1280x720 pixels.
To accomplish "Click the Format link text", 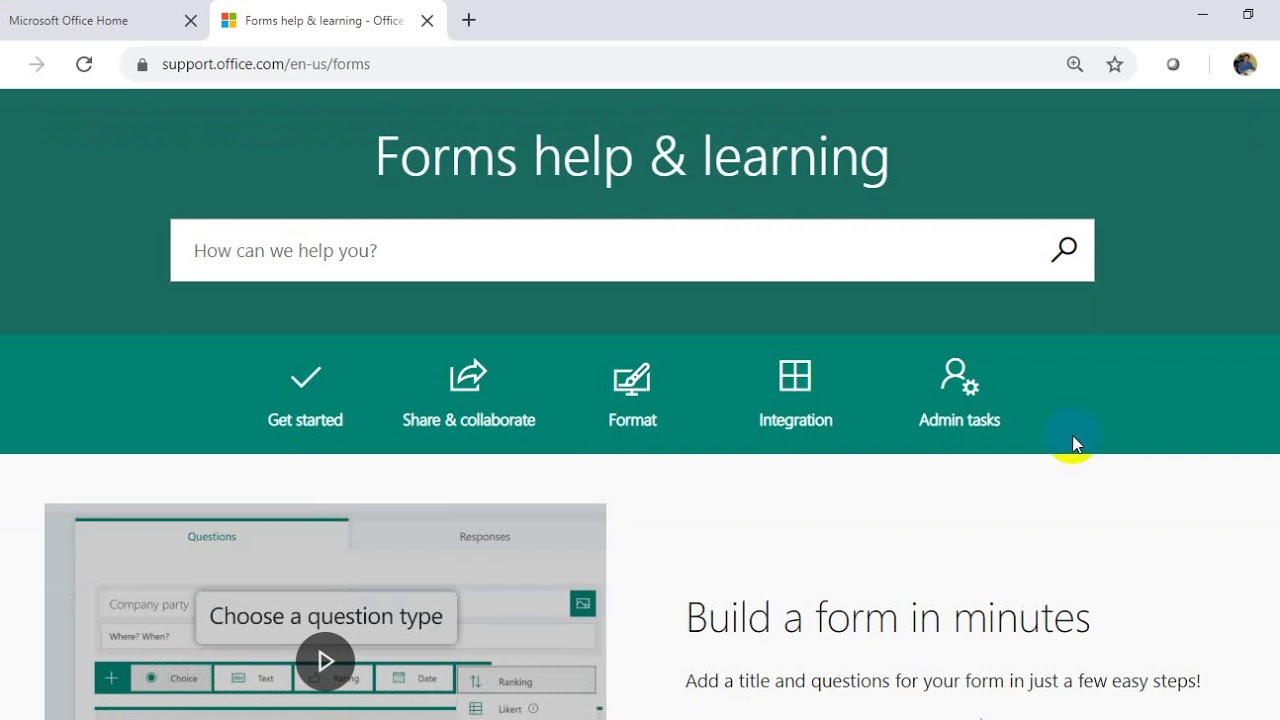I will (x=632, y=420).
